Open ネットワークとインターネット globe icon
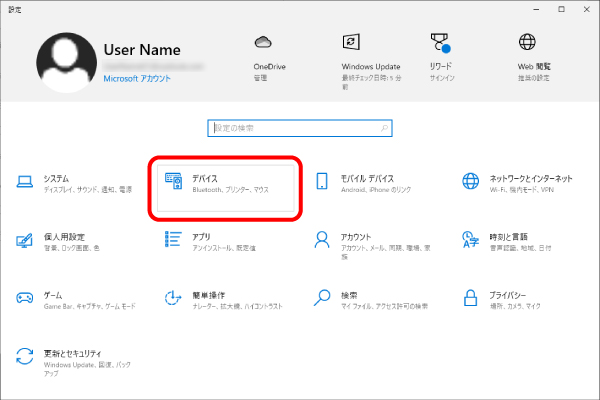This screenshot has height=400, width=600. pos(471,182)
